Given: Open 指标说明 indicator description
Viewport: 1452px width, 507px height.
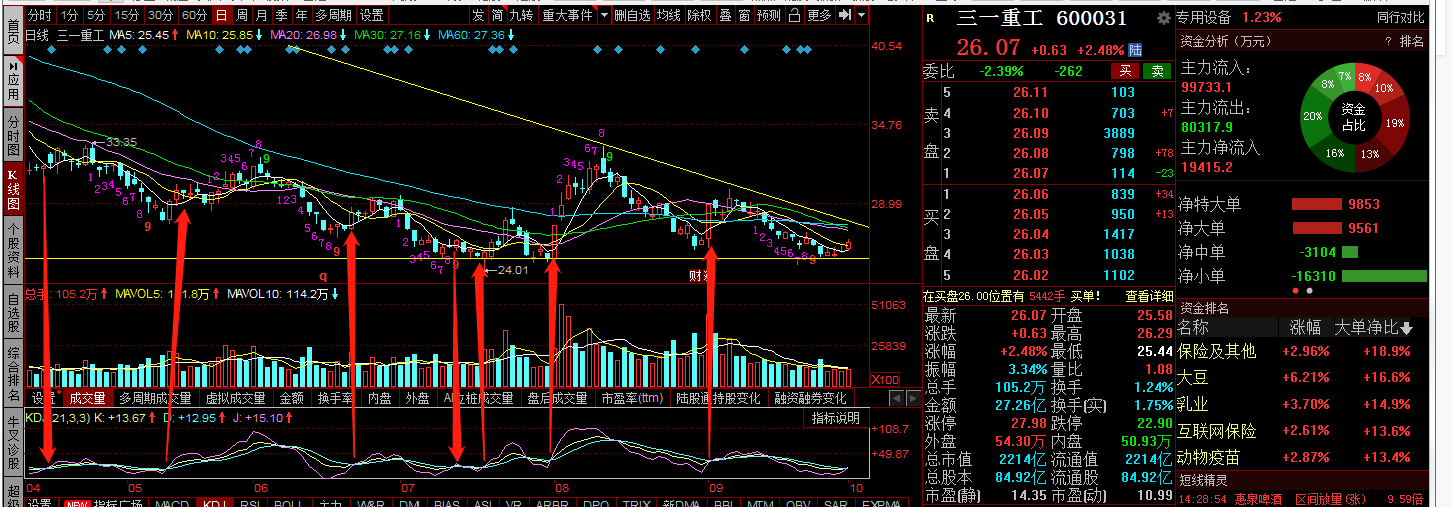Looking at the screenshot, I should pyautogui.click(x=836, y=418).
